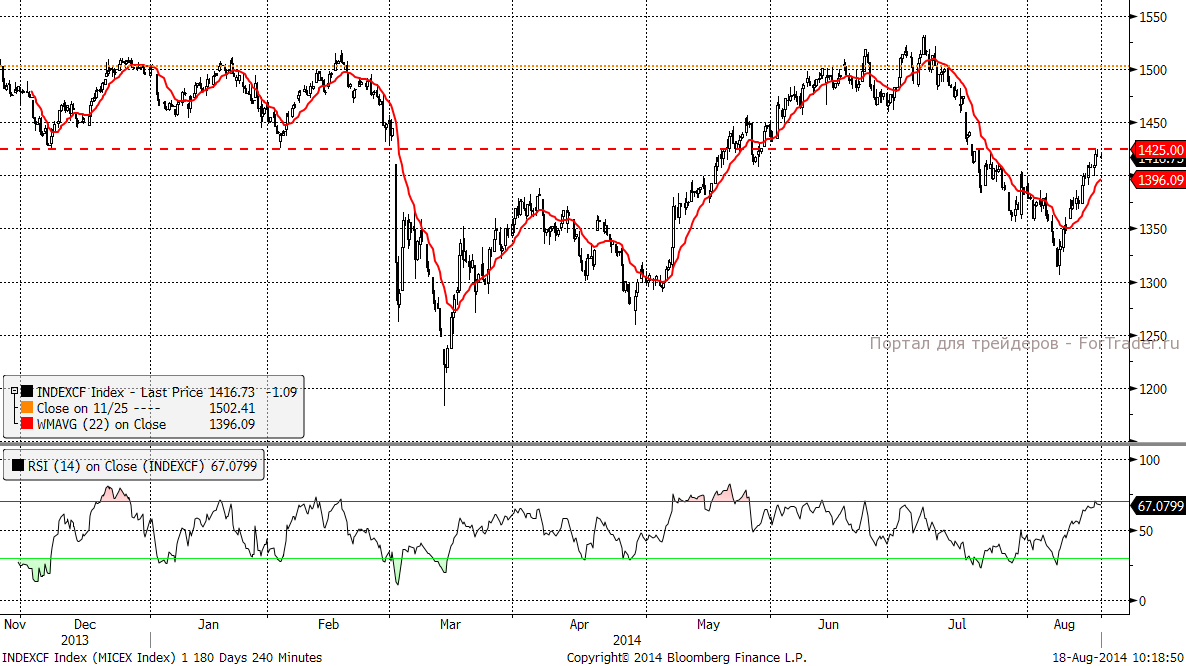Click the Nov month axis label
The image size is (1186, 666).
coord(15,624)
